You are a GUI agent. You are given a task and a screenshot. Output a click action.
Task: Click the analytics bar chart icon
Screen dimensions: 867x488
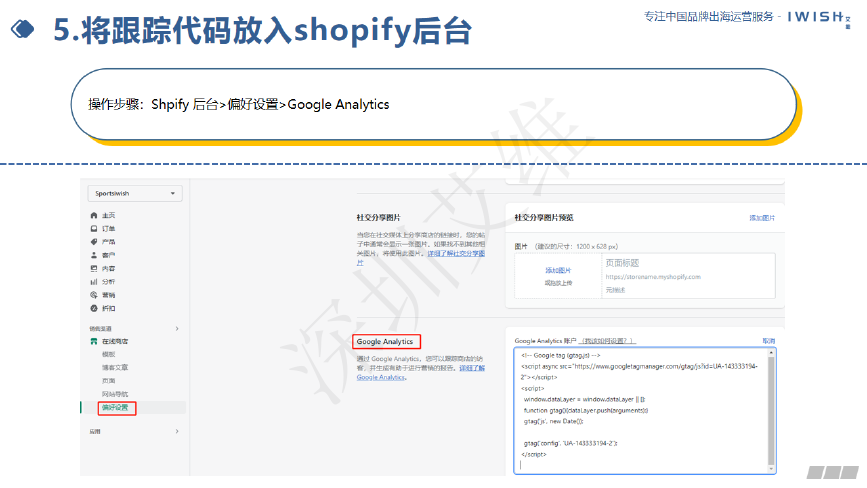coord(94,282)
